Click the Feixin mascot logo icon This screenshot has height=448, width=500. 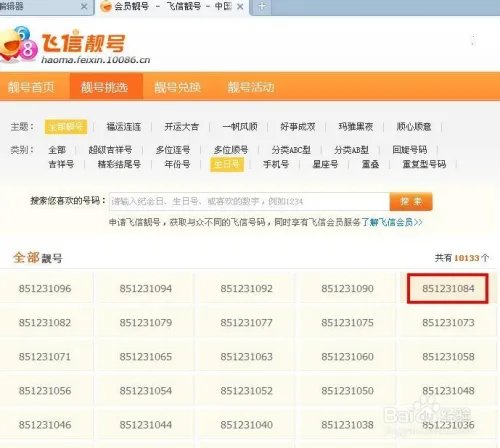coord(18,44)
